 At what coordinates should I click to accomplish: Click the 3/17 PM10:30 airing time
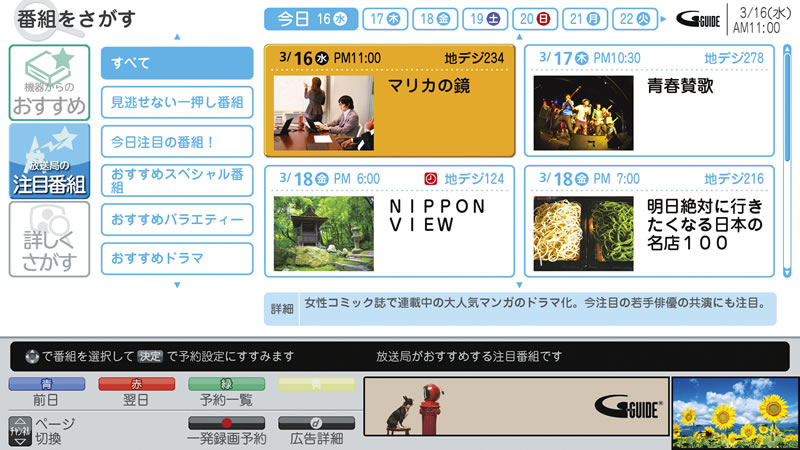coord(589,58)
